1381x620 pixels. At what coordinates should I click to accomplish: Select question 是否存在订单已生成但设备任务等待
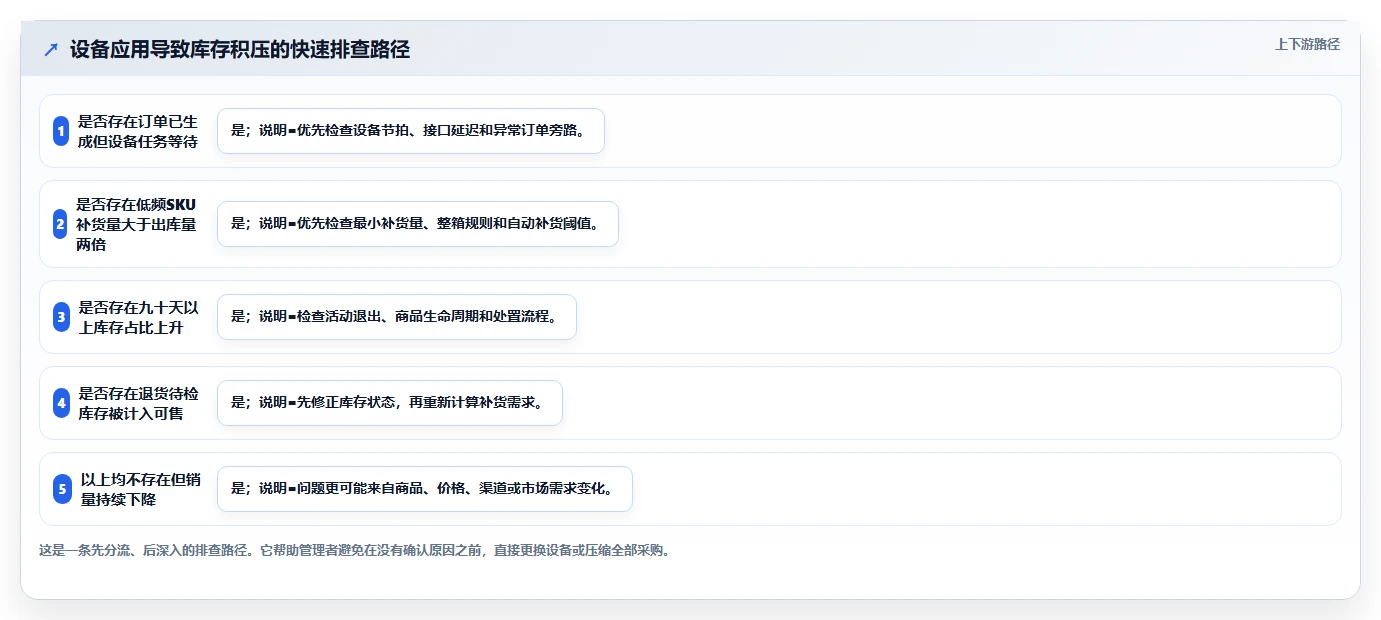[x=138, y=131]
